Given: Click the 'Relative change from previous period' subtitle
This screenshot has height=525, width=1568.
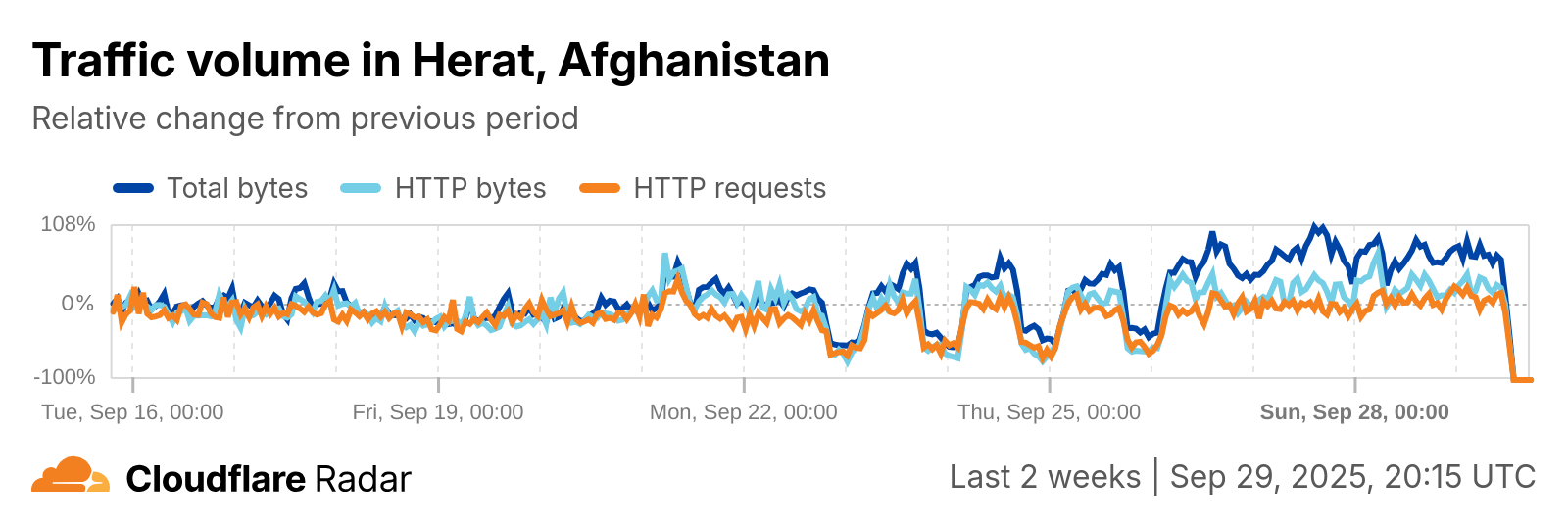Looking at the screenshot, I should (x=305, y=119).
